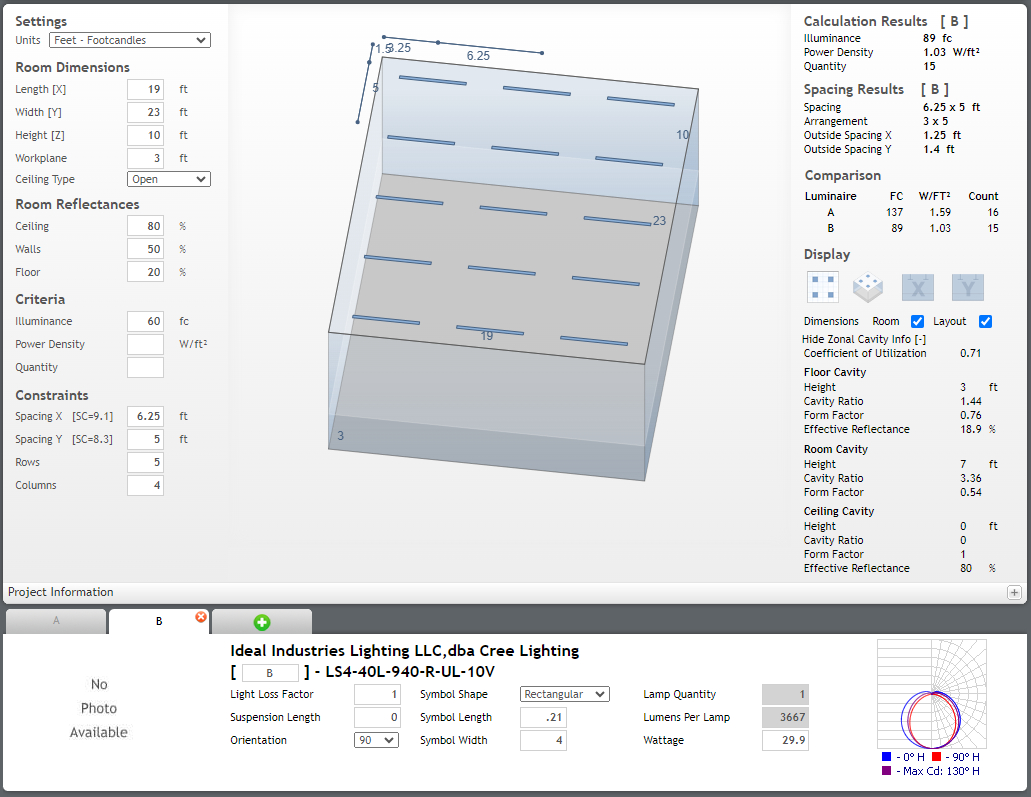Click the polar candela distribution plot
The width and height of the screenshot is (1031, 797).
click(931, 694)
